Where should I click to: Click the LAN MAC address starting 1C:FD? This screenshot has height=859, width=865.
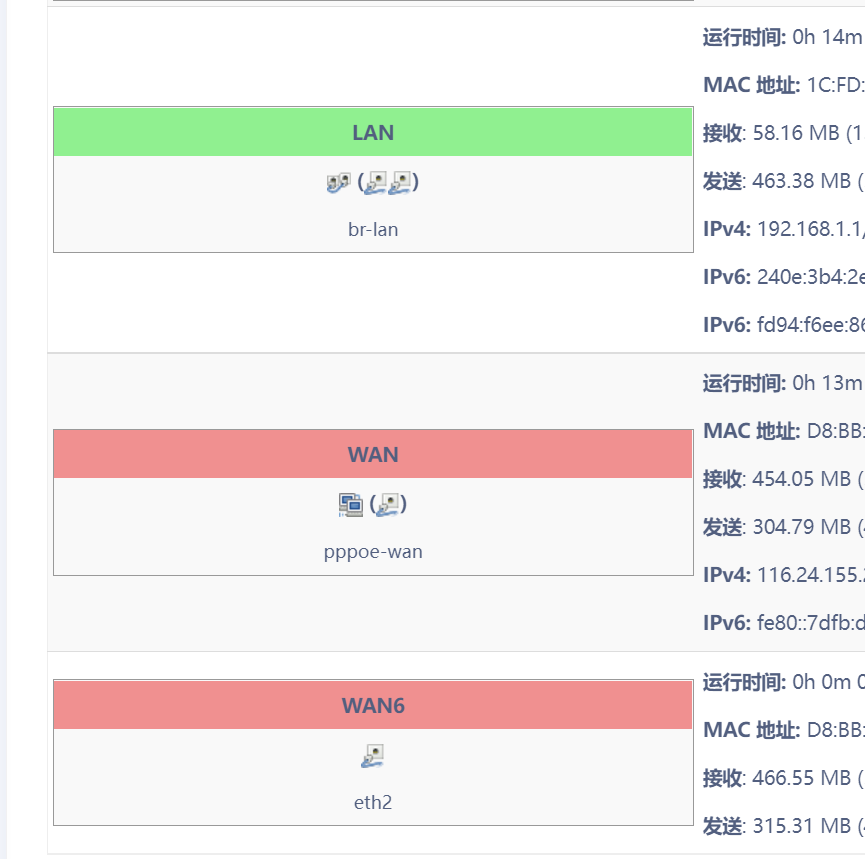click(790, 85)
